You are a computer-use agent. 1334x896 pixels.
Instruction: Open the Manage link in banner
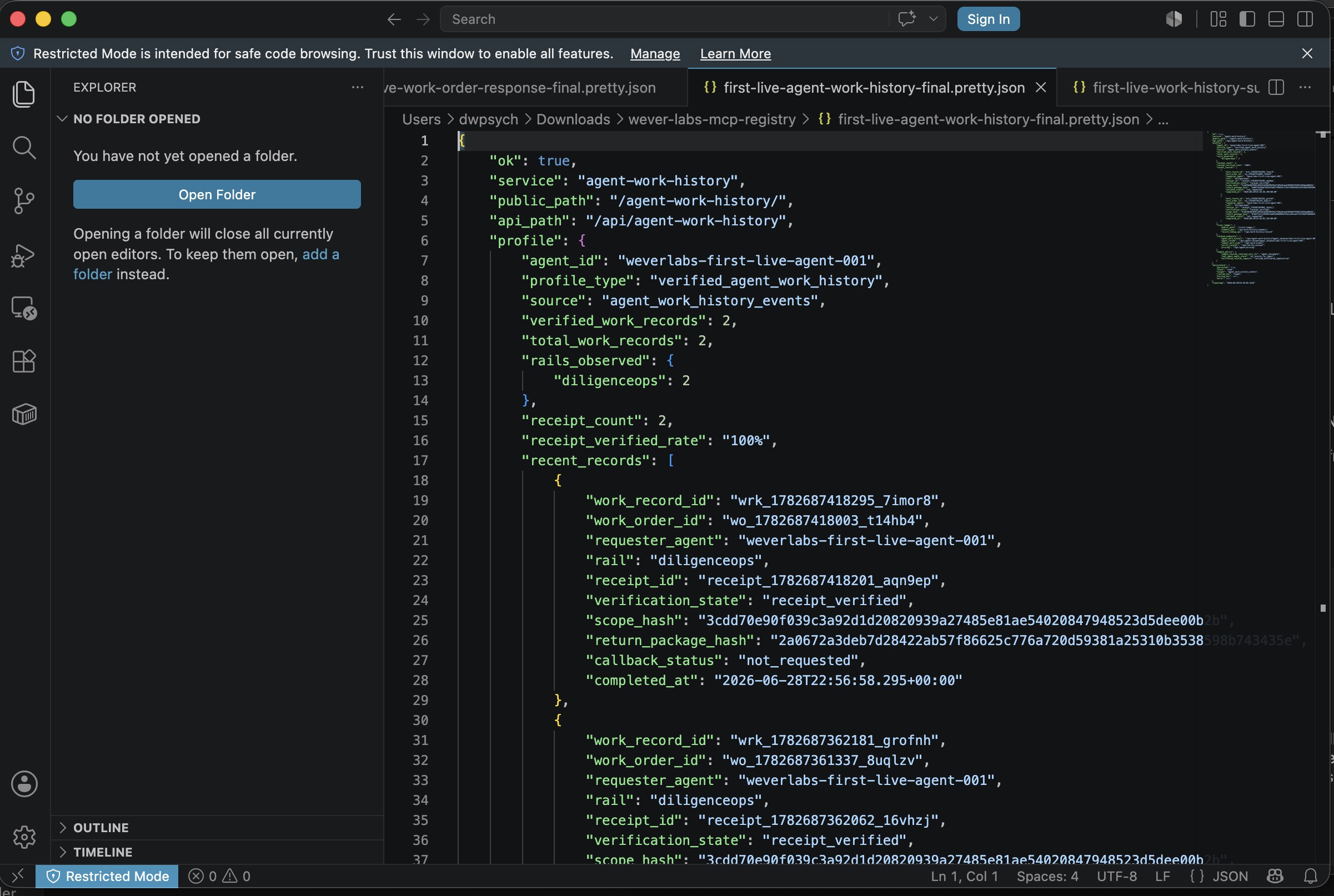[654, 54]
